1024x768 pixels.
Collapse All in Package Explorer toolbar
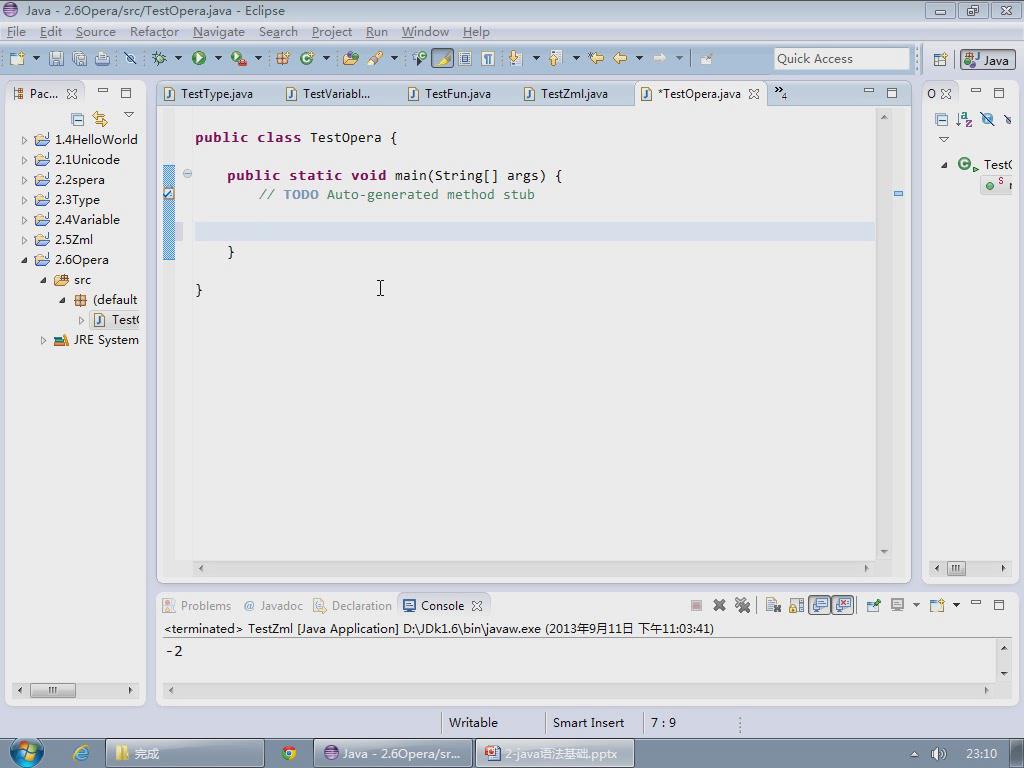[x=77, y=119]
